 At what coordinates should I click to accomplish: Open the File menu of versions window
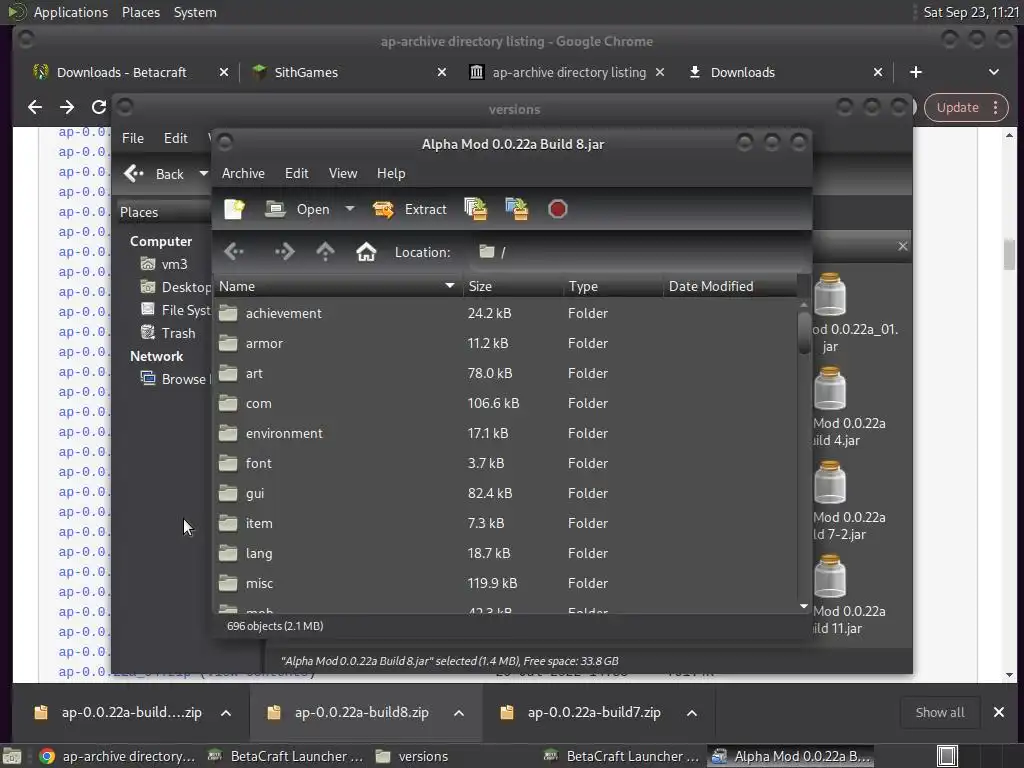pos(133,138)
